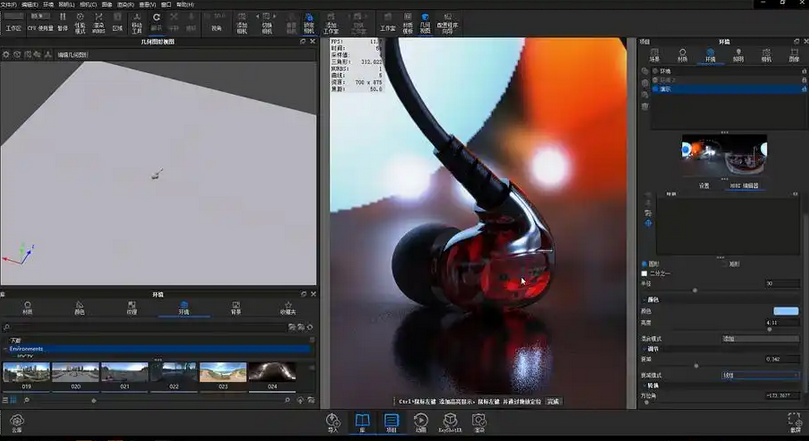Open the Falloff mode (衰减模式) dropdown
Image resolution: width=809 pixels, height=441 pixels.
760,375
